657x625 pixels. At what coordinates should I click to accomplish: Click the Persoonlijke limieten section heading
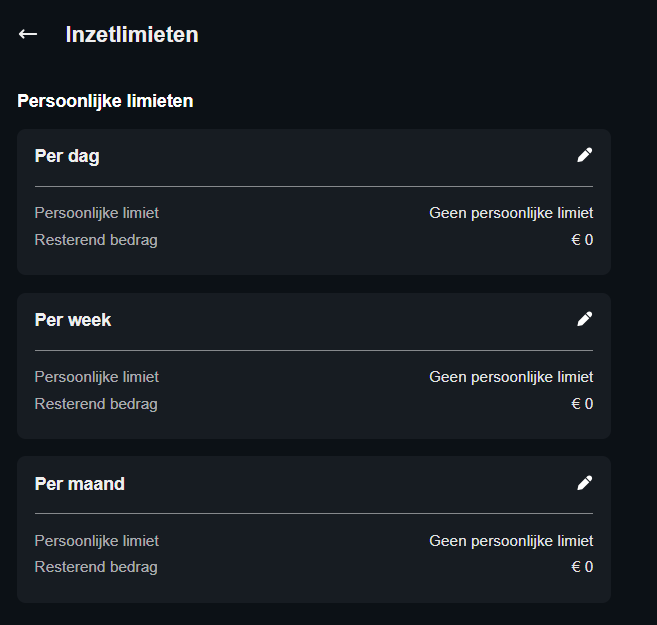[105, 100]
